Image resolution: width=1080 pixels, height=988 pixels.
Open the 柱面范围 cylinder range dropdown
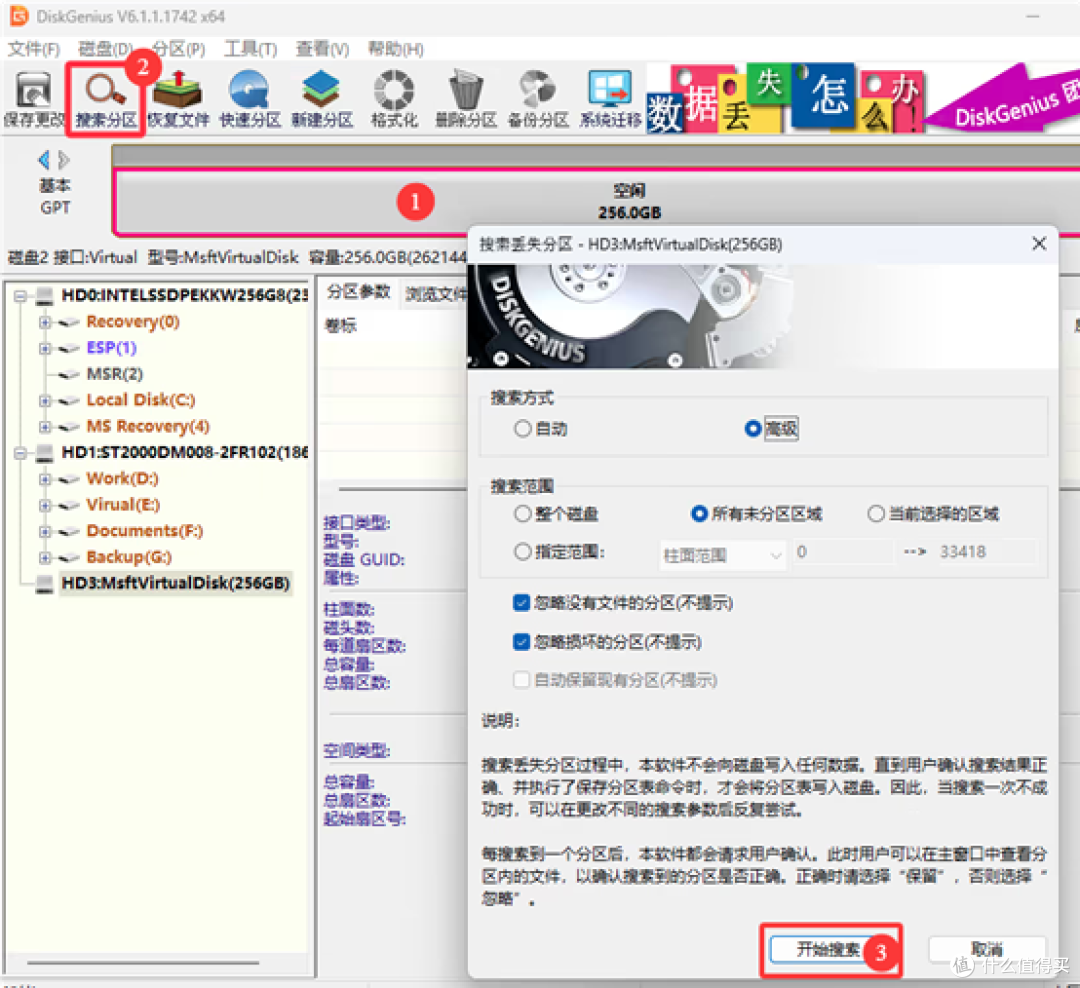pos(723,555)
